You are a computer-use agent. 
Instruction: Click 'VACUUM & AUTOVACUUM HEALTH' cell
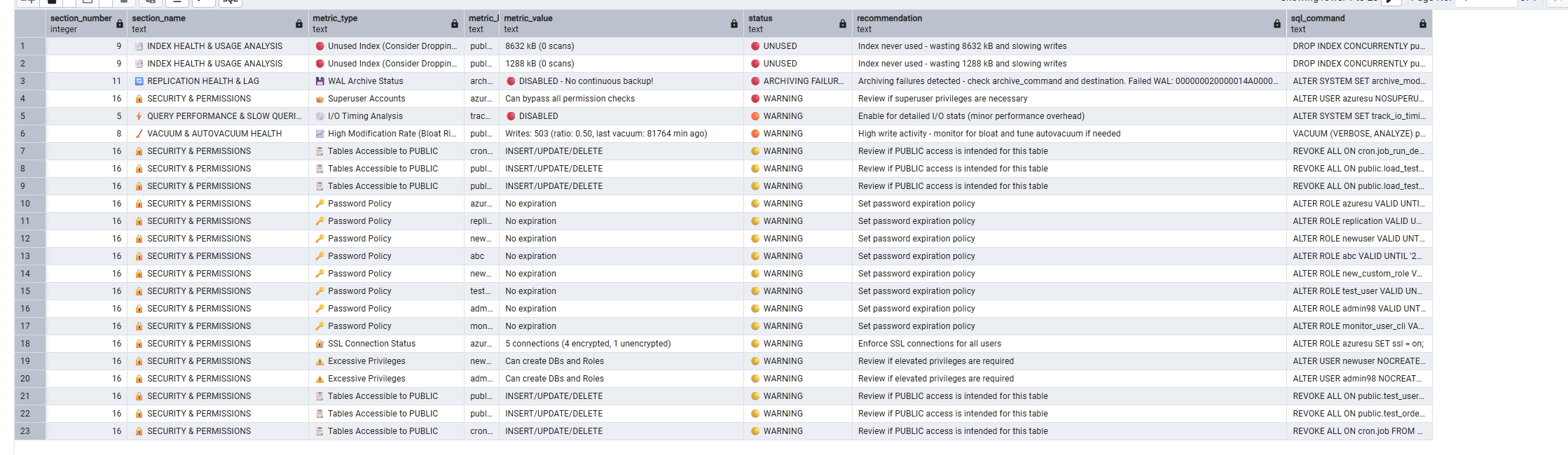(218, 134)
